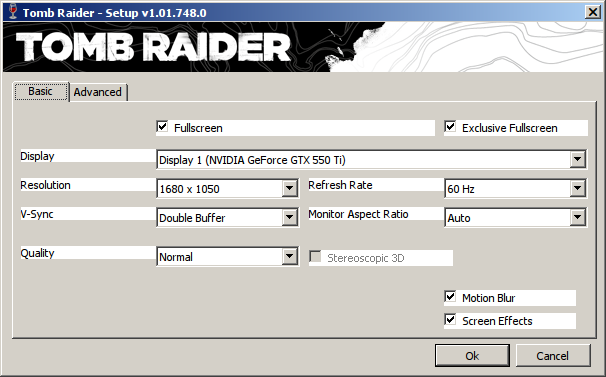The width and height of the screenshot is (606, 377).
Task: Click the Monitor Aspect Ratio label
Action: 358,214
